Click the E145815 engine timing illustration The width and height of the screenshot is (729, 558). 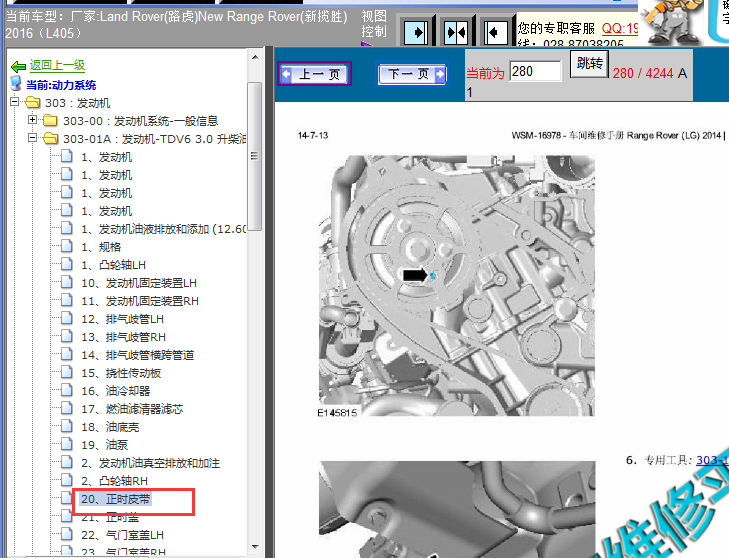(457, 286)
